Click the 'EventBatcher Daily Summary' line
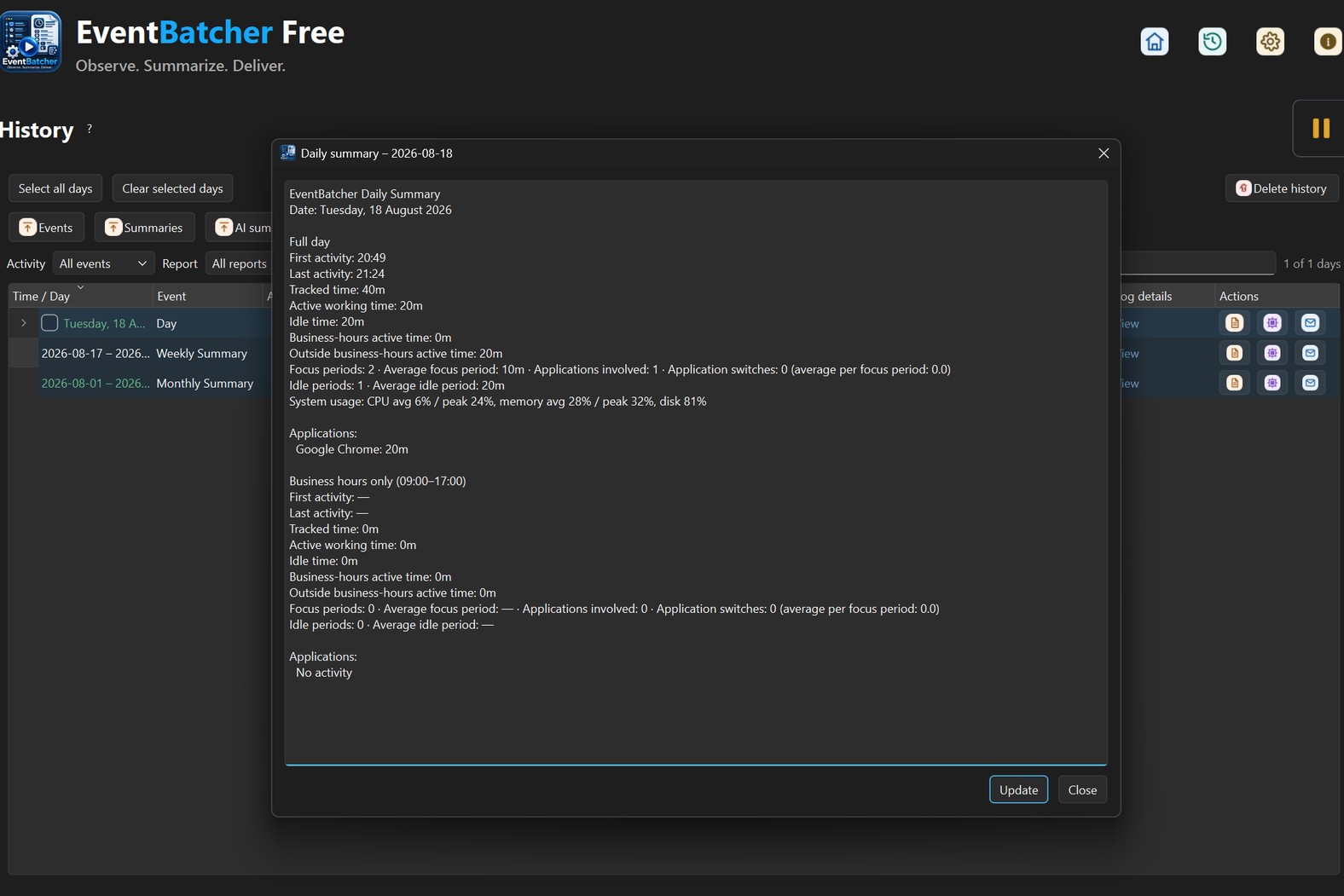Screen dimensions: 1344x896 click(x=365, y=194)
